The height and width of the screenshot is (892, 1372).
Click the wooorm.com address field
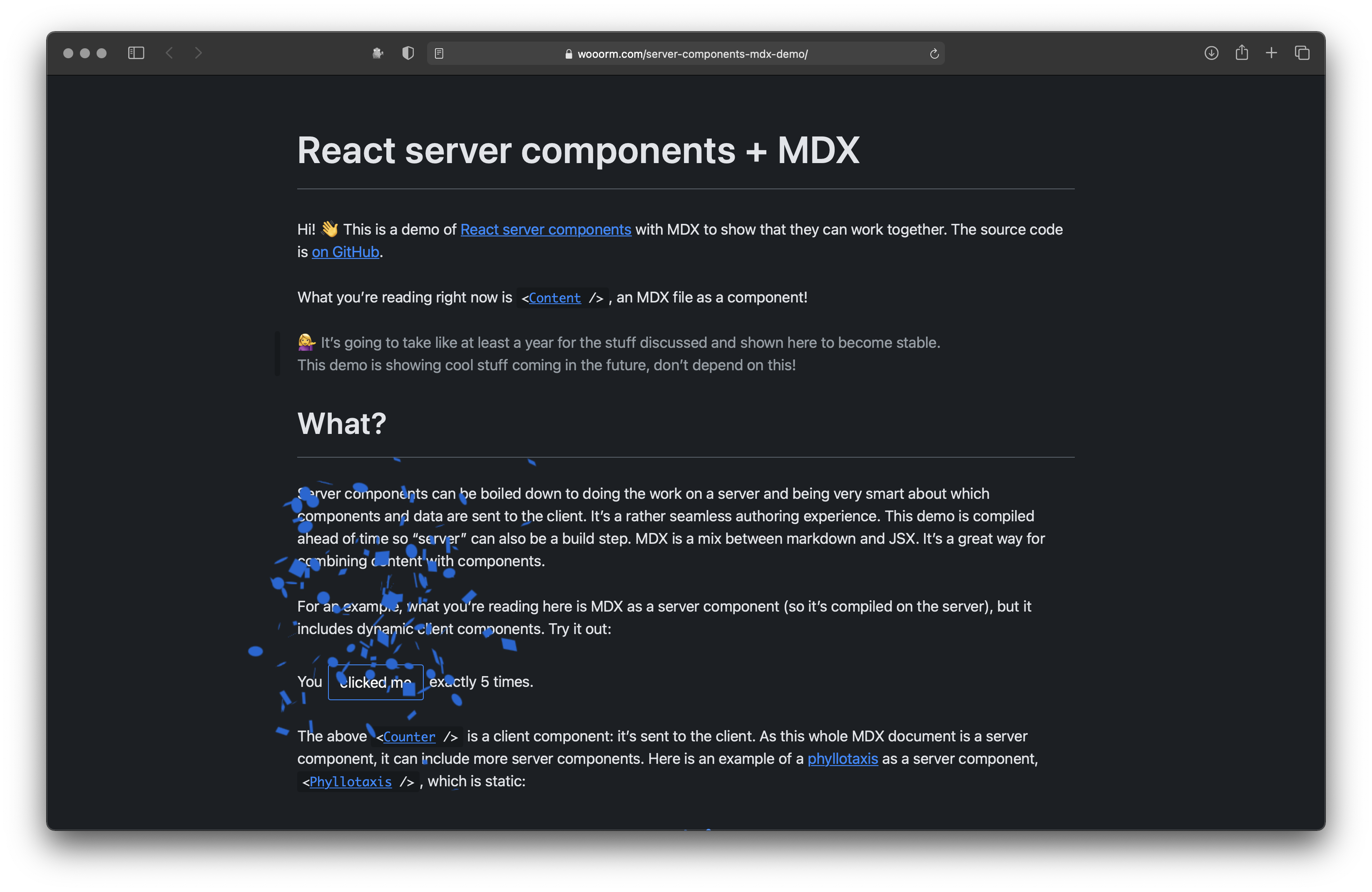coord(692,54)
